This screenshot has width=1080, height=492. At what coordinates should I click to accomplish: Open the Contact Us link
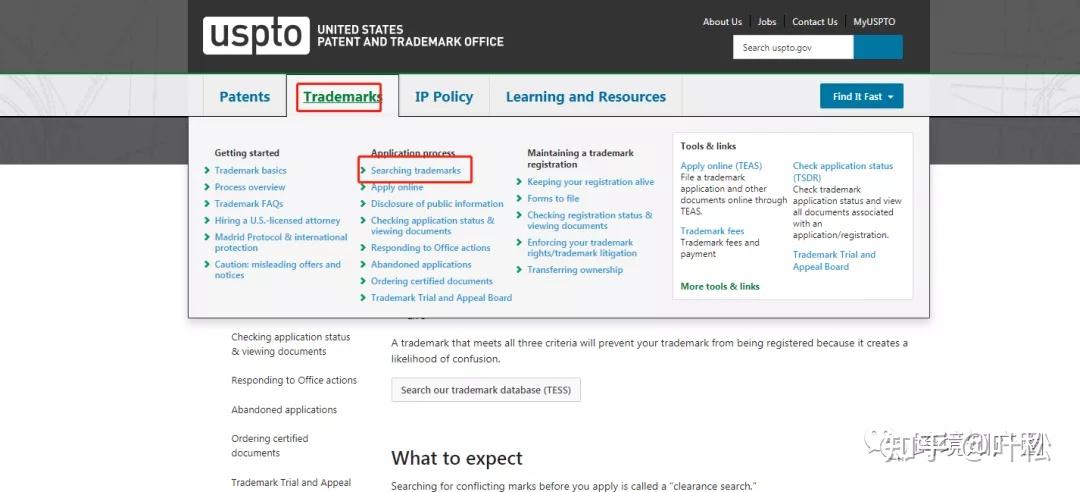tap(815, 22)
